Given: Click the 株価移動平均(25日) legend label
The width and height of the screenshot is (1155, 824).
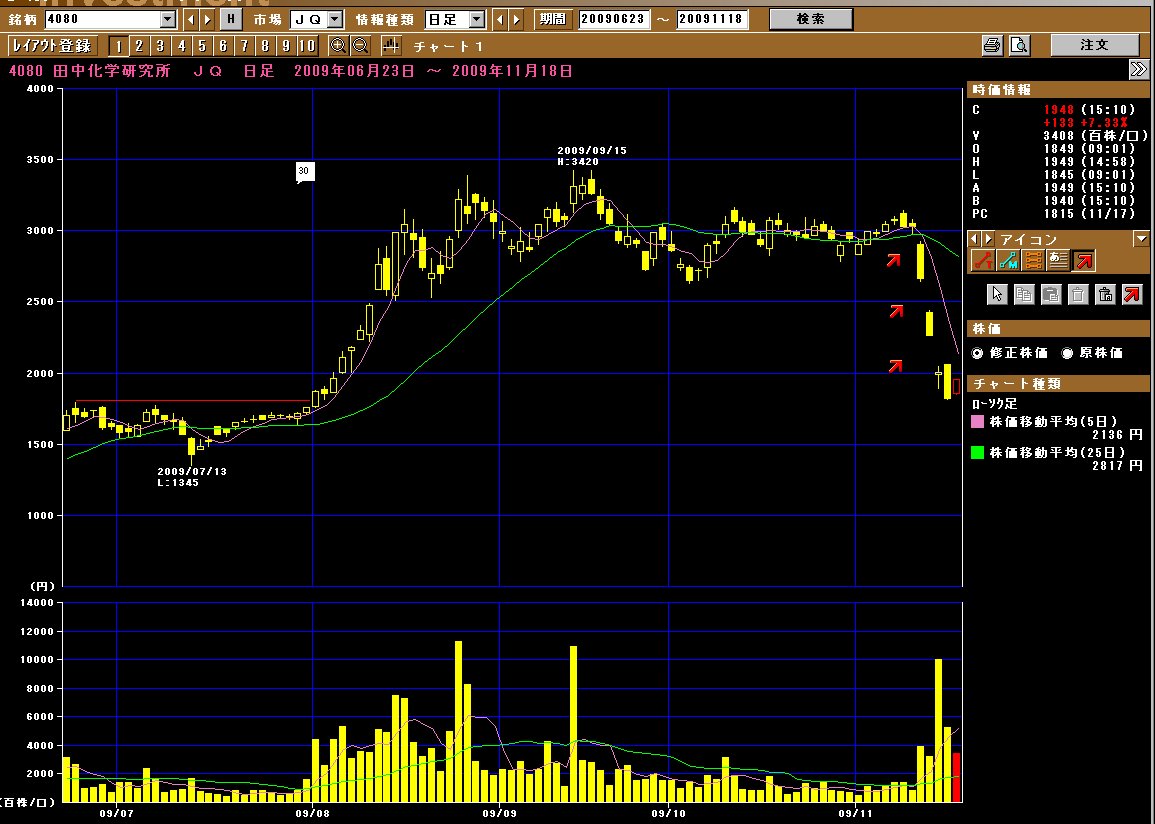Looking at the screenshot, I should coord(1057,453).
